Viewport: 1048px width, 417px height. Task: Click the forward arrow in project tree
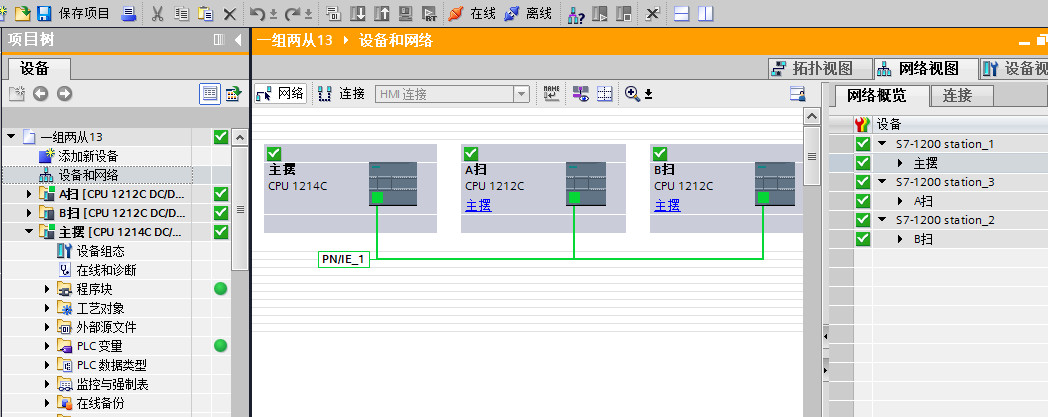pos(64,94)
